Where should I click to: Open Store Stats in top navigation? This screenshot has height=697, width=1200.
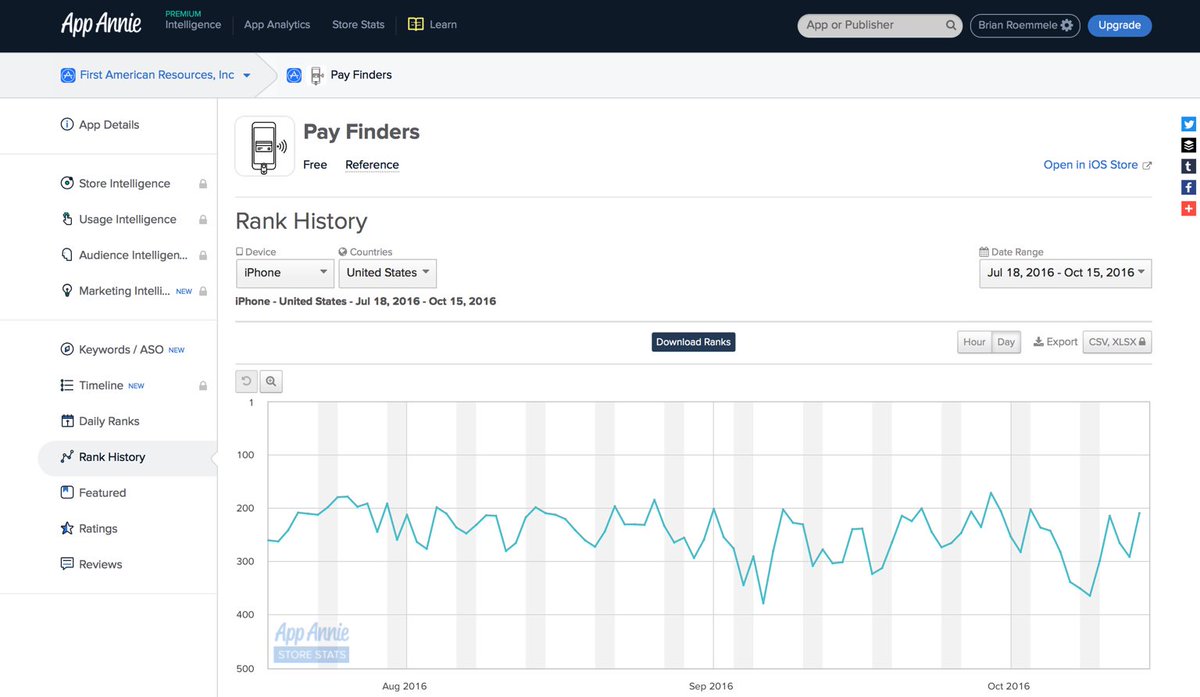[358, 25]
